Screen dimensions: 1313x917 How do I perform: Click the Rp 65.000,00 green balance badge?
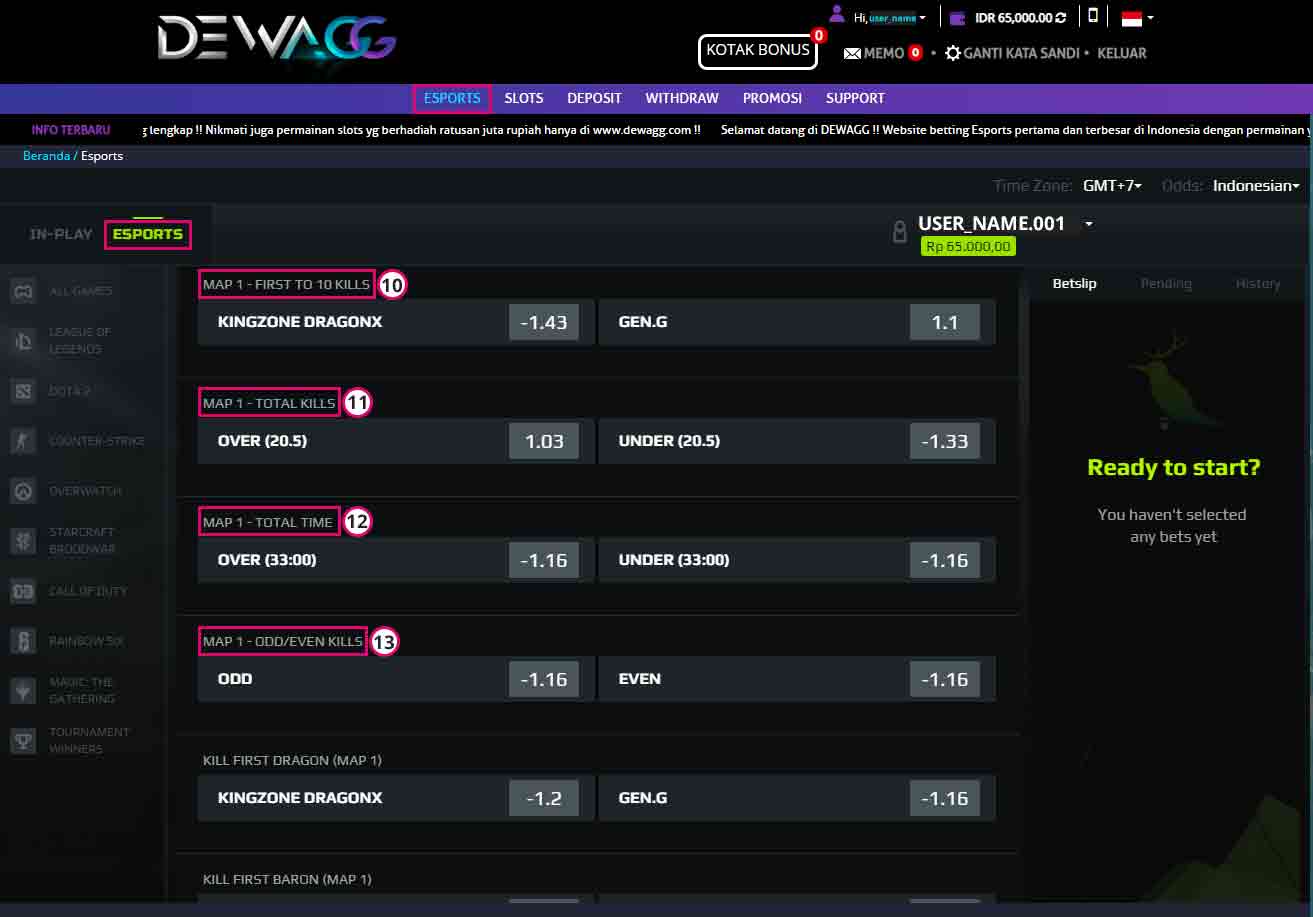click(968, 246)
